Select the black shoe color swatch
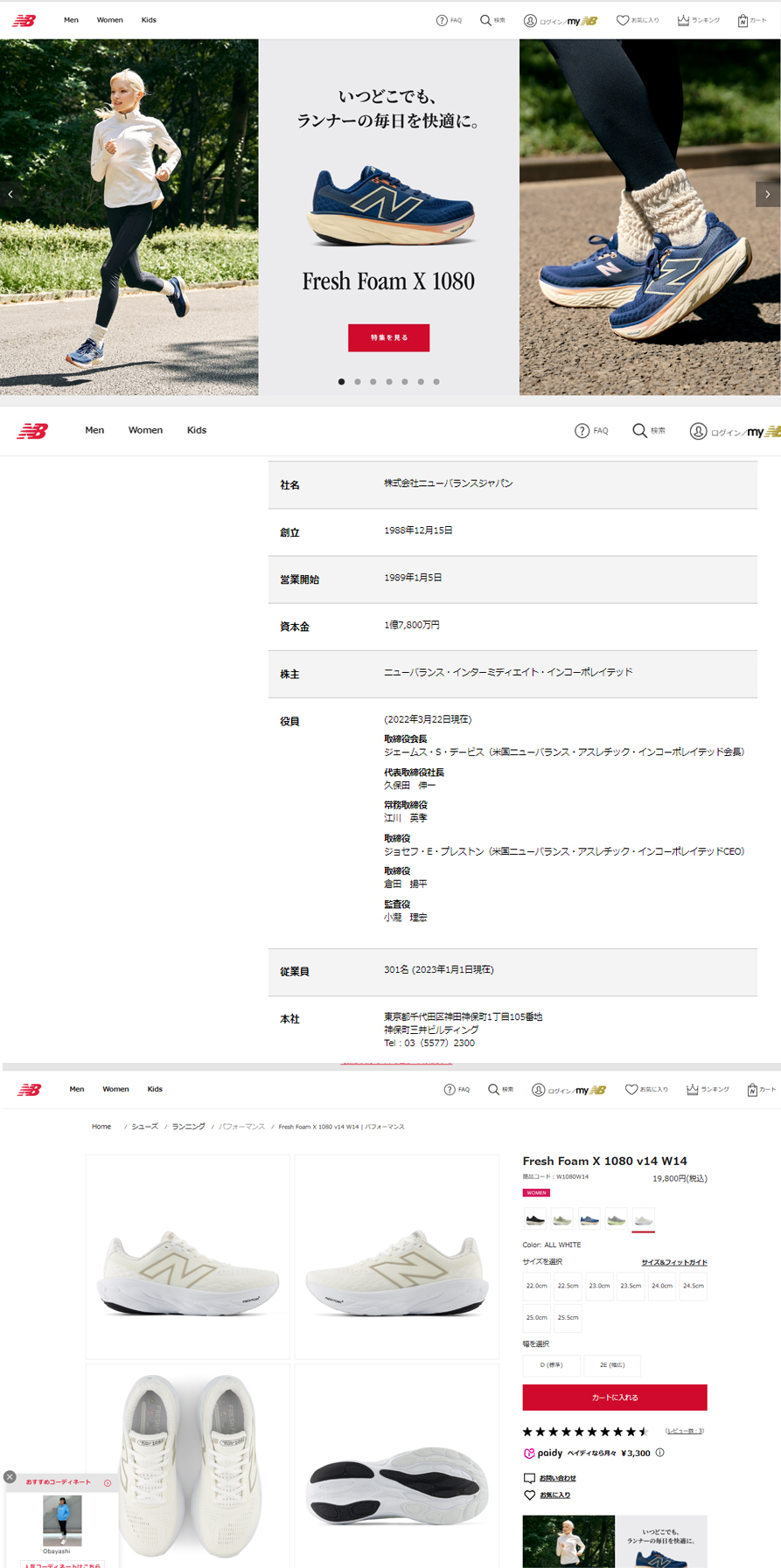Image resolution: width=781 pixels, height=1568 pixels. tap(535, 1219)
